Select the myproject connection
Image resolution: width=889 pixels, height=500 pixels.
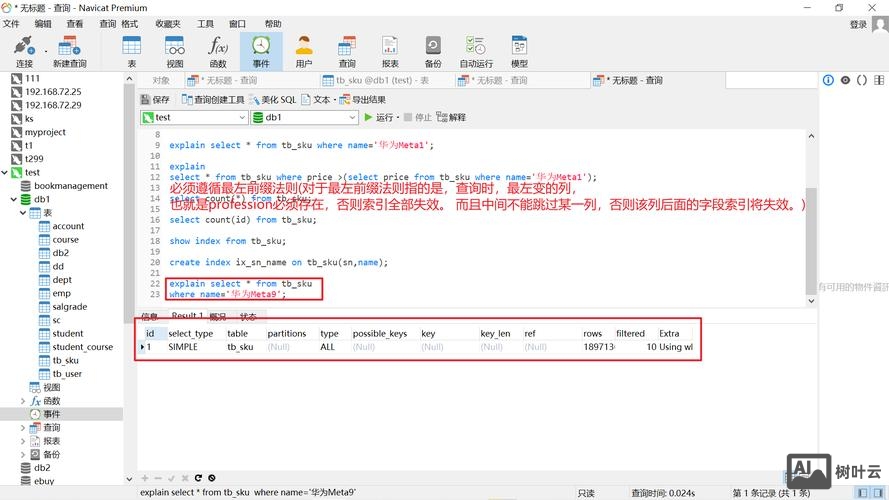(x=45, y=132)
